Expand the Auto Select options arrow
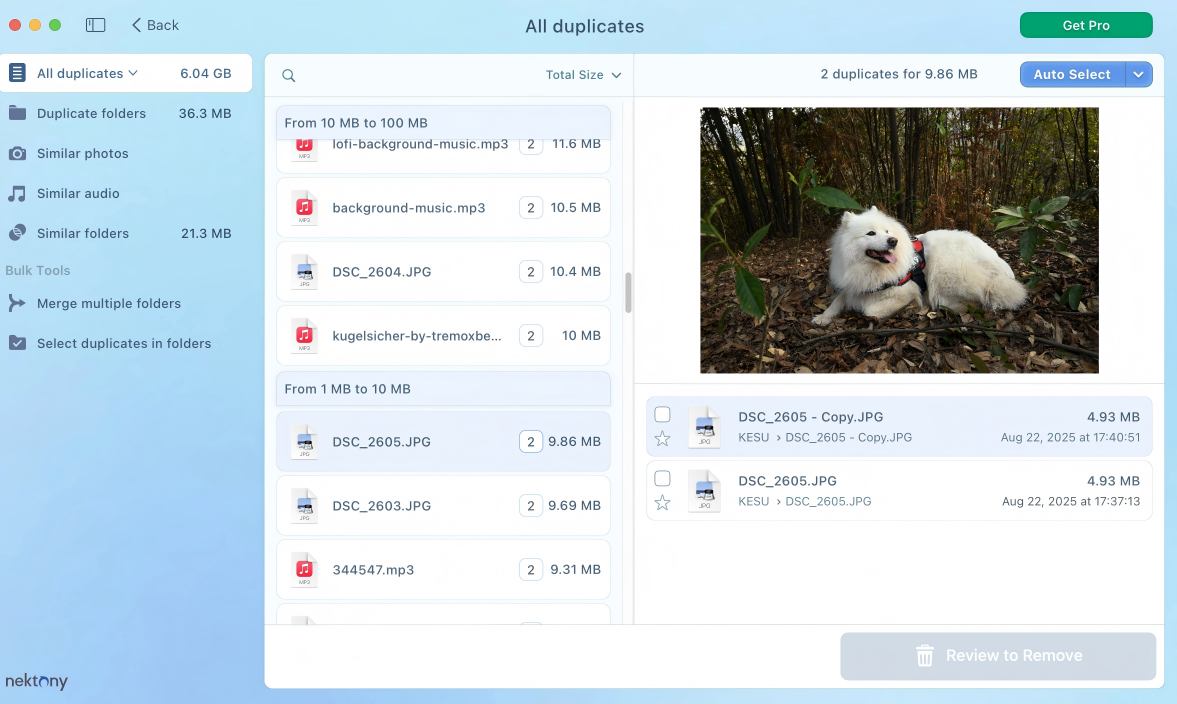Image resolution: width=1177 pixels, height=704 pixels. [1138, 74]
